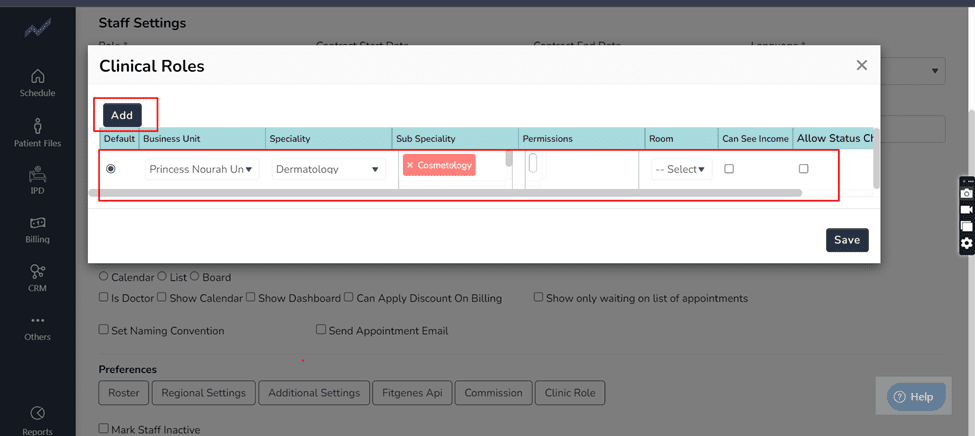Tick the Allow Status Change checkbox
975x436 pixels.
point(803,169)
